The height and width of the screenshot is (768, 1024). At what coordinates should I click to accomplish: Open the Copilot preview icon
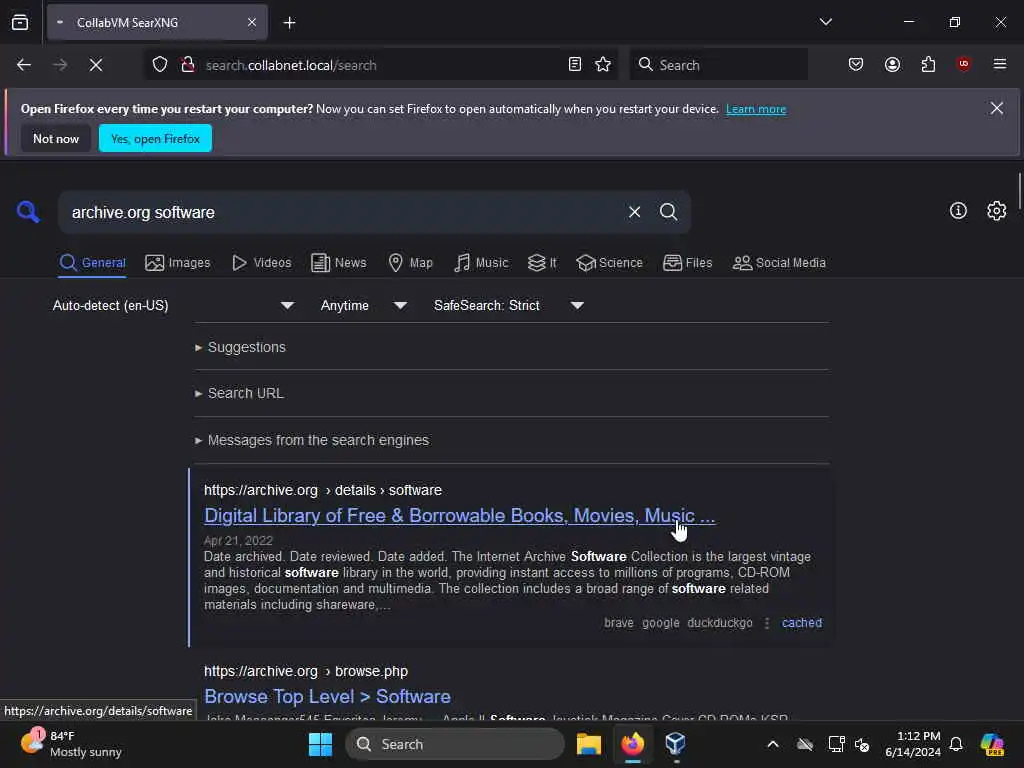992,744
